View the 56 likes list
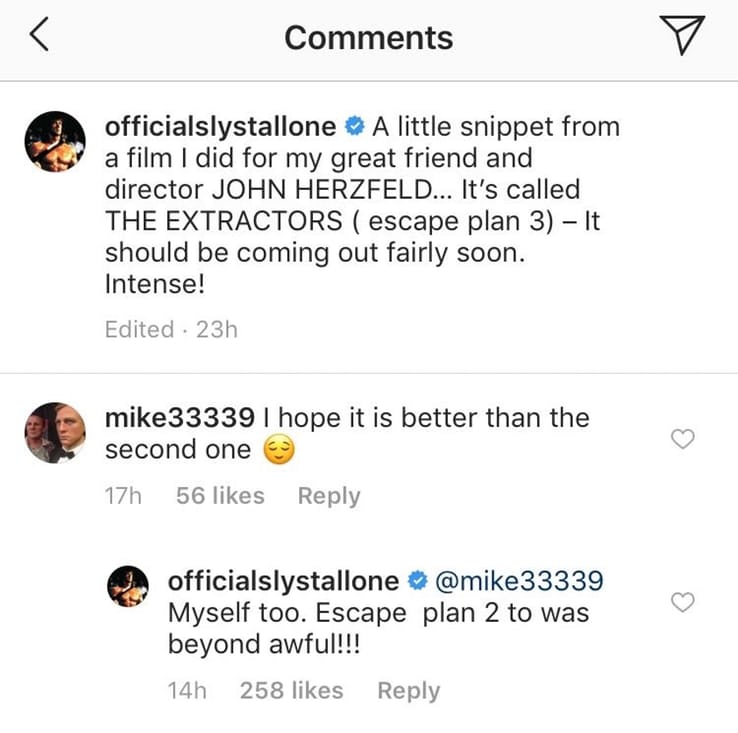This screenshot has height=733, width=738. click(220, 496)
